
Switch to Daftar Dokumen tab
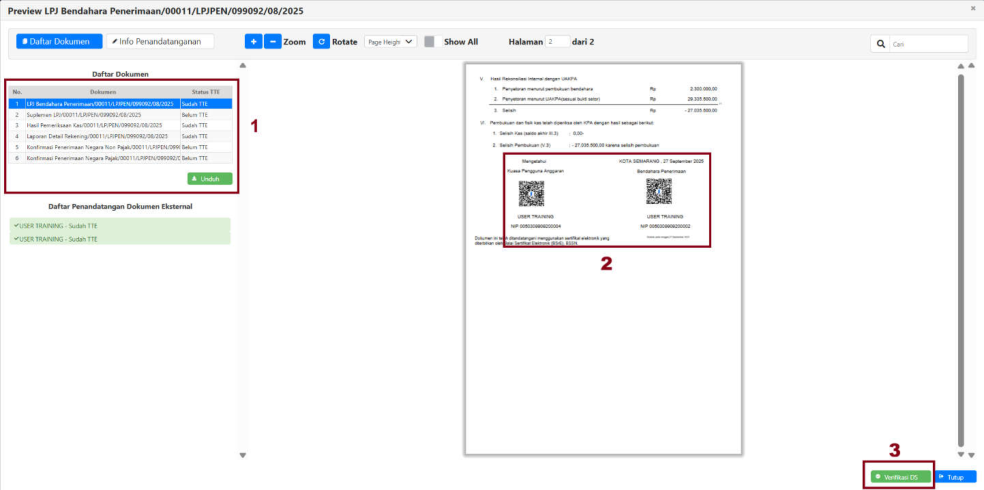[x=59, y=42]
